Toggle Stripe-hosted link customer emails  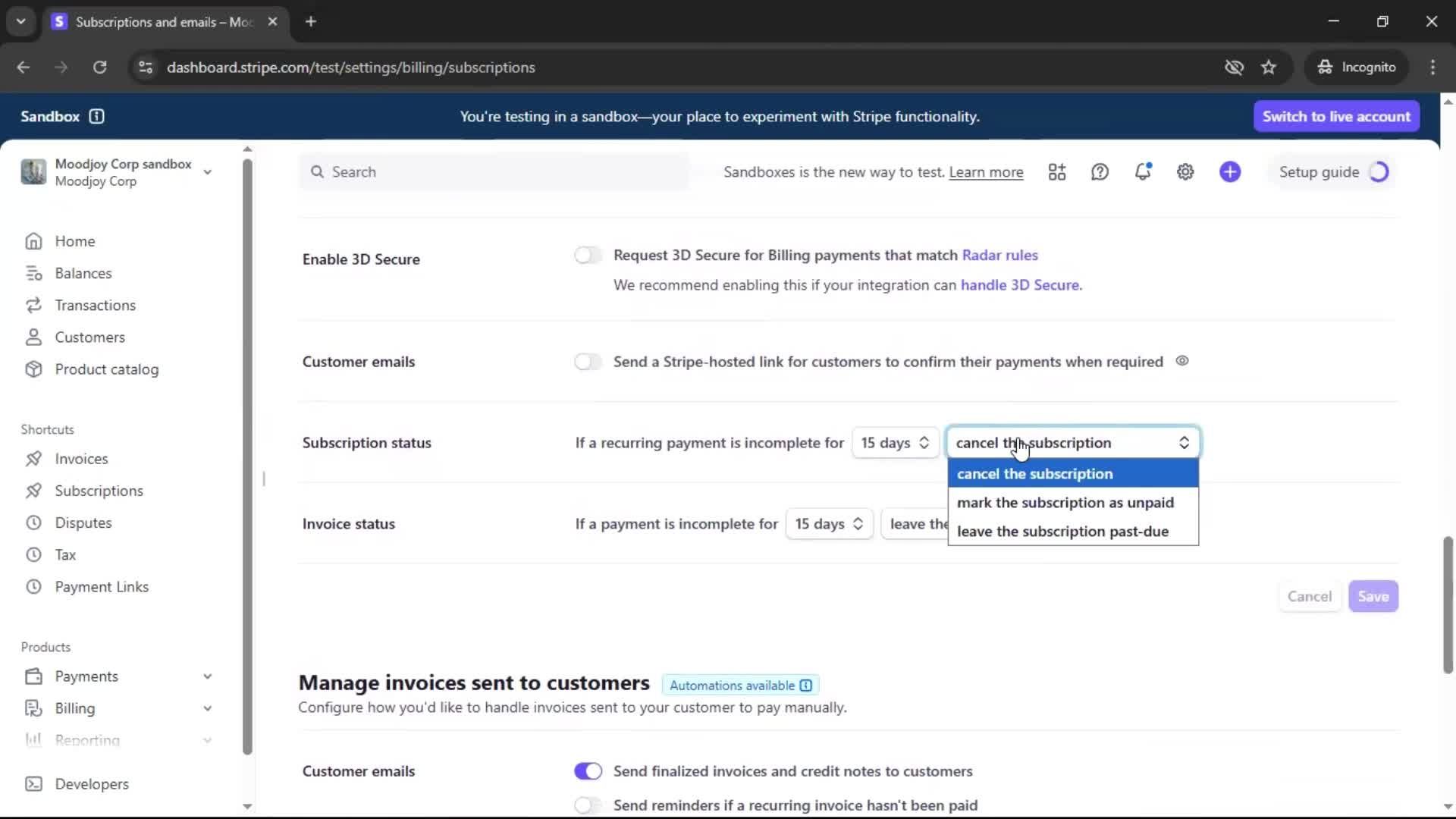(588, 362)
